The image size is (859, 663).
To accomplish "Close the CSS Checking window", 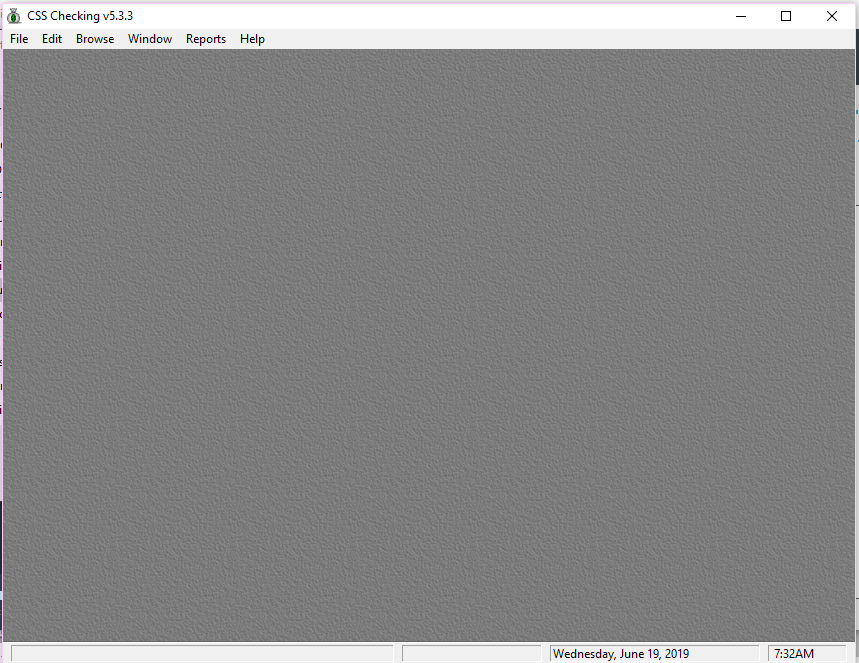I will pyautogui.click(x=832, y=16).
